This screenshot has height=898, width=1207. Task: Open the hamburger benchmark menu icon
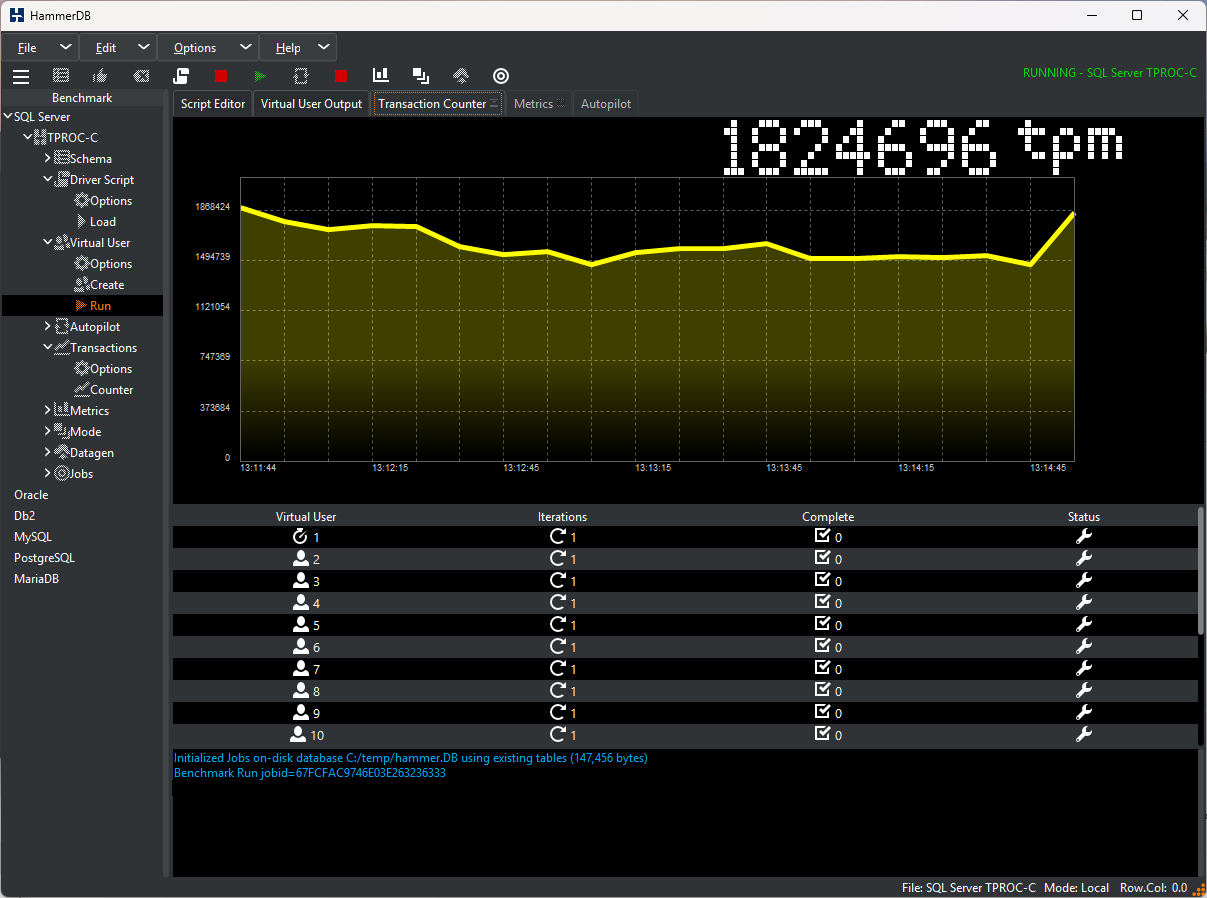pyautogui.click(x=21, y=76)
